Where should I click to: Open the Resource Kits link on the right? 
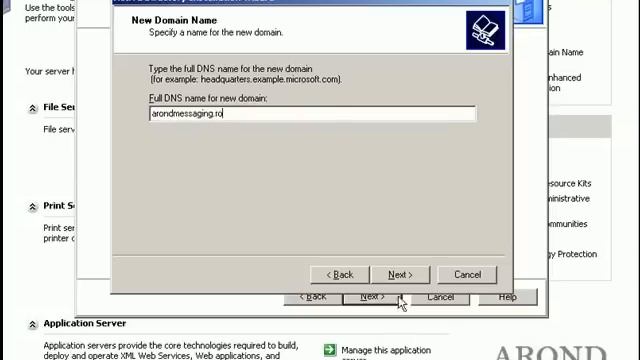(x=570, y=184)
